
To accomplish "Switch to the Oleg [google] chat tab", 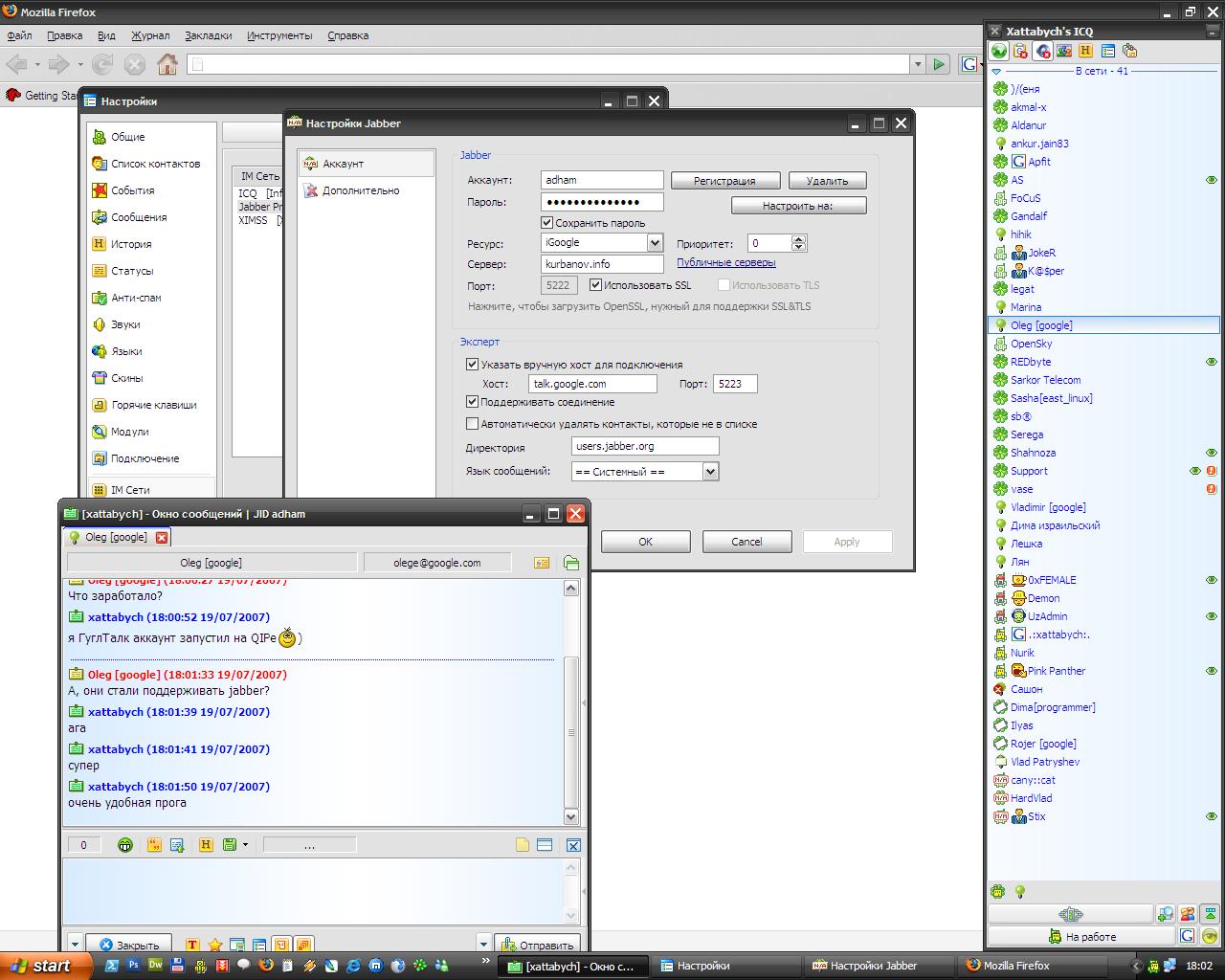I will tap(117, 538).
